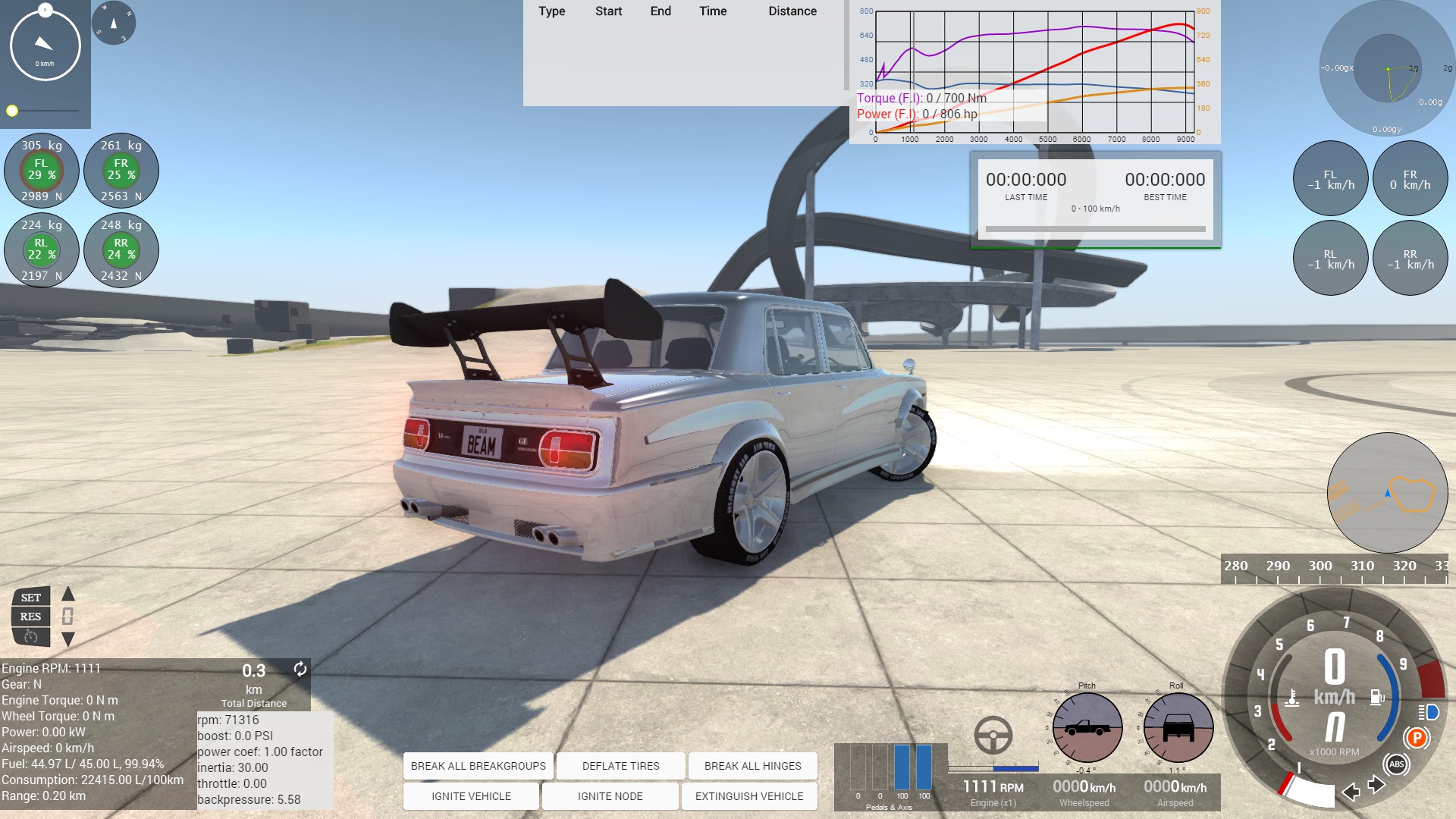Image resolution: width=1456 pixels, height=819 pixels.
Task: Click the RR wheel speed circle
Action: (1410, 259)
